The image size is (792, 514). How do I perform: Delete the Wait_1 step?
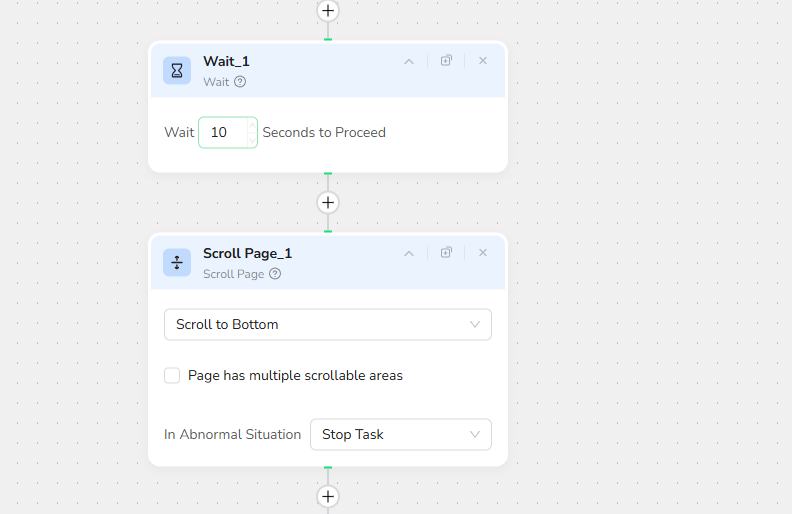483,61
